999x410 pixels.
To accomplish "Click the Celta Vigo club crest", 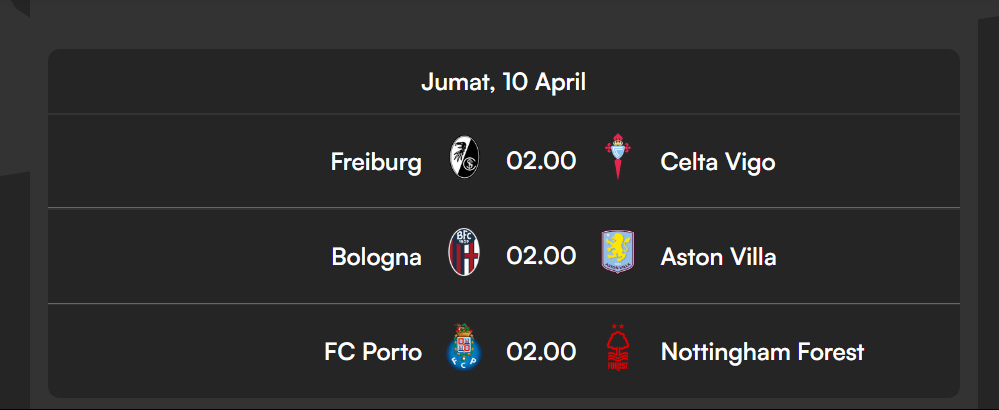I will pyautogui.click(x=618, y=158).
